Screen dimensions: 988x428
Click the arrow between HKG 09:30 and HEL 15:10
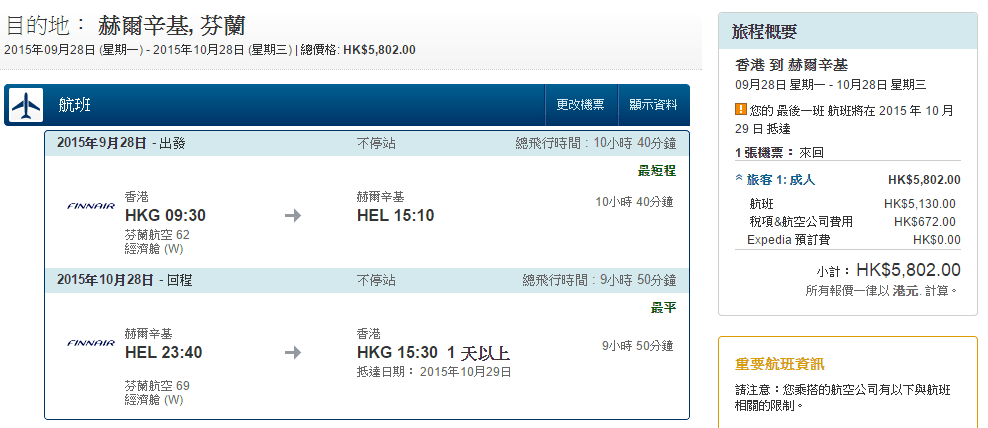click(x=293, y=215)
